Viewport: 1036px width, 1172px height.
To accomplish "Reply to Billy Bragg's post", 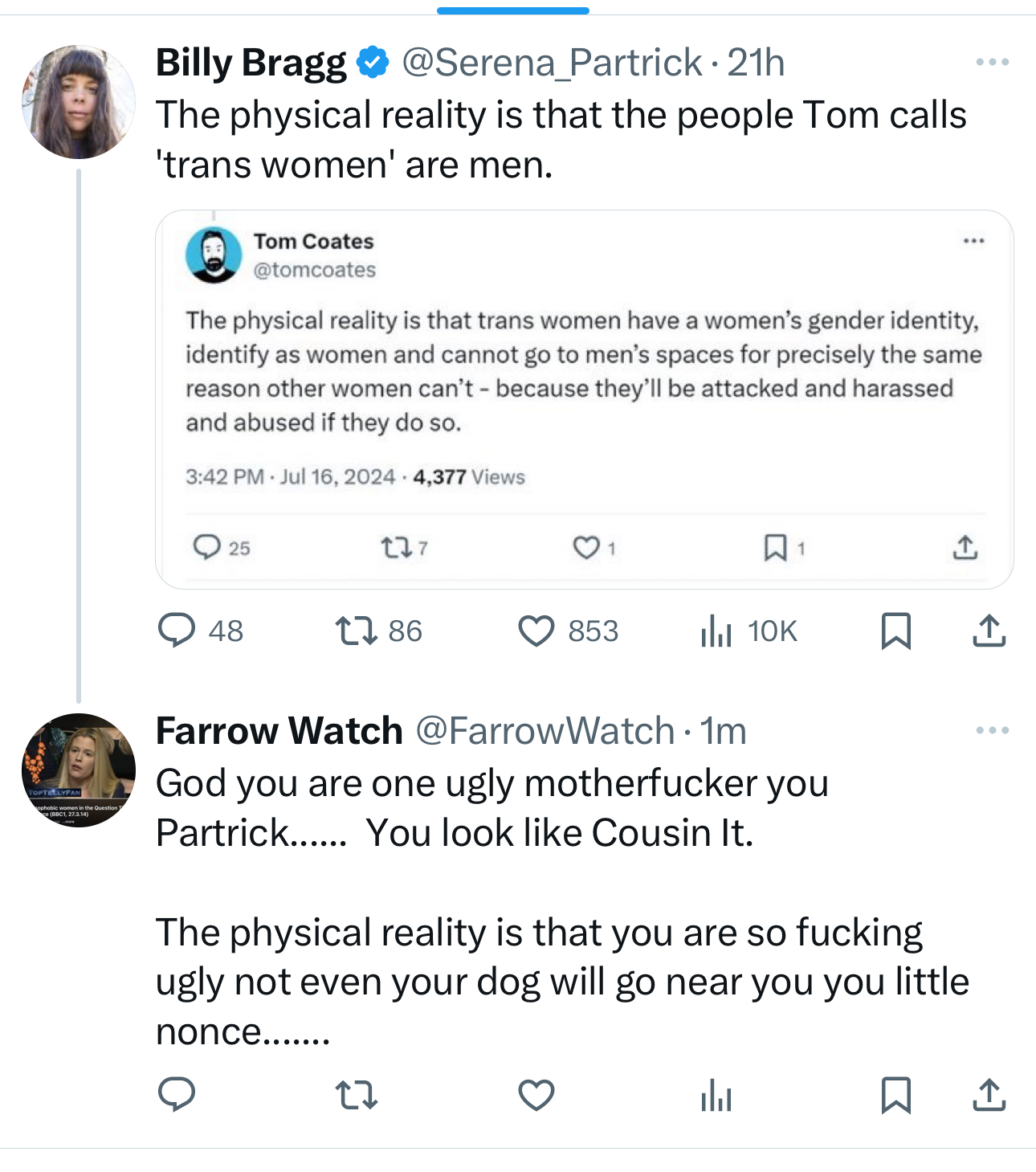I will point(177,631).
